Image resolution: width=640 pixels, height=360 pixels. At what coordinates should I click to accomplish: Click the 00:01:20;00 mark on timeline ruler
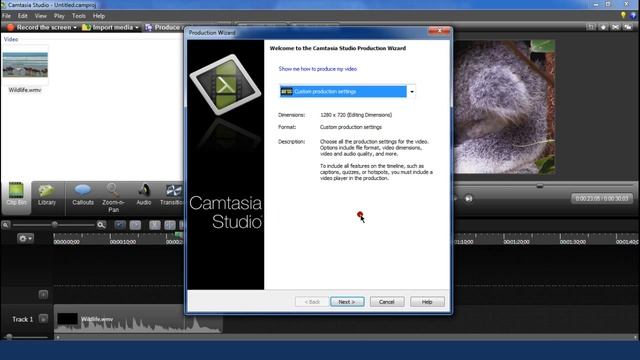pyautogui.click(x=516, y=242)
